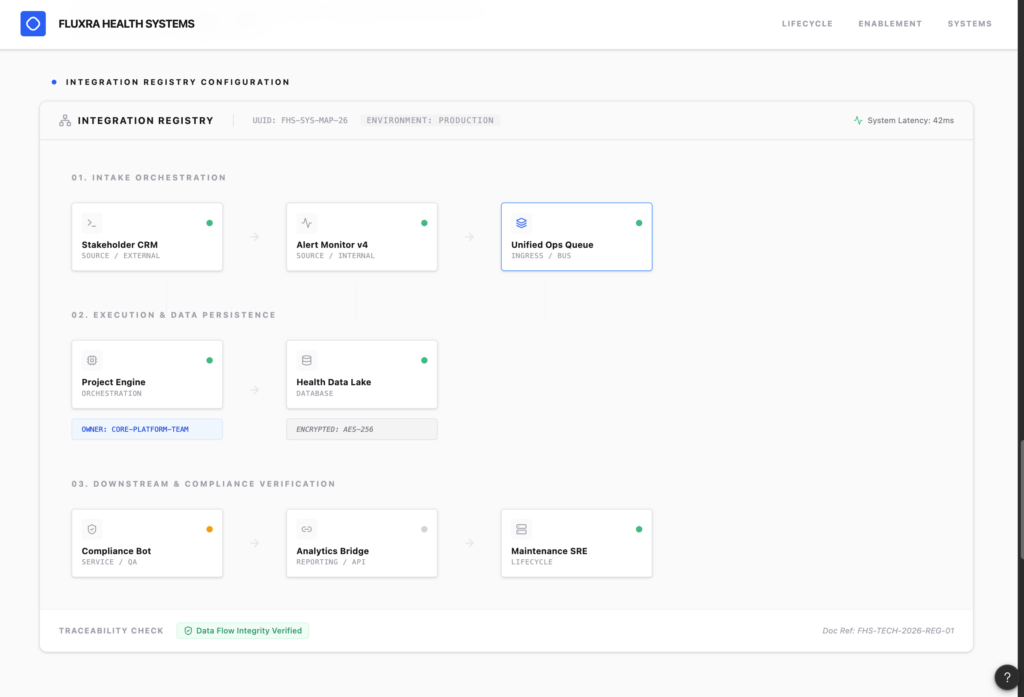Select the Project Engine card title
1024x697 pixels.
tap(114, 381)
